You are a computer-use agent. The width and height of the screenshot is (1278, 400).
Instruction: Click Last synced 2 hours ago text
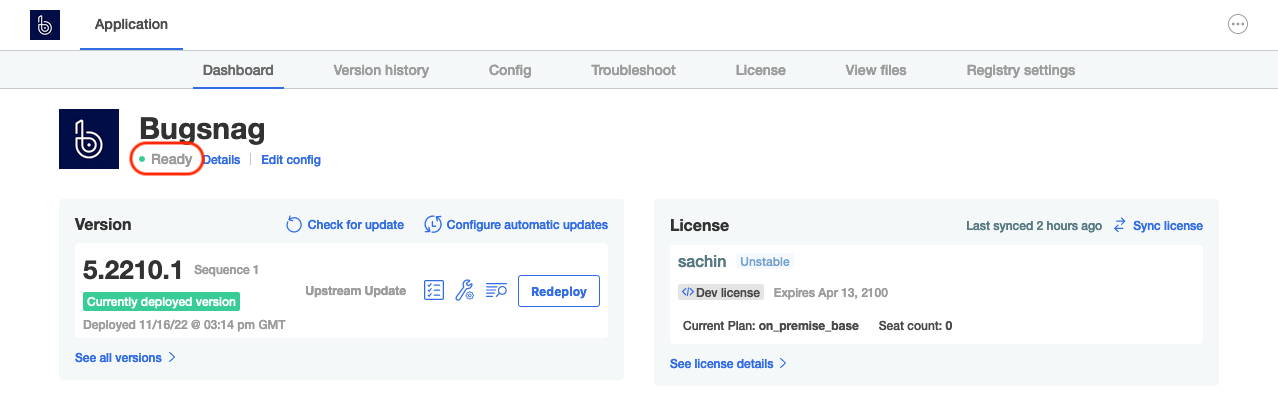[x=1034, y=225]
